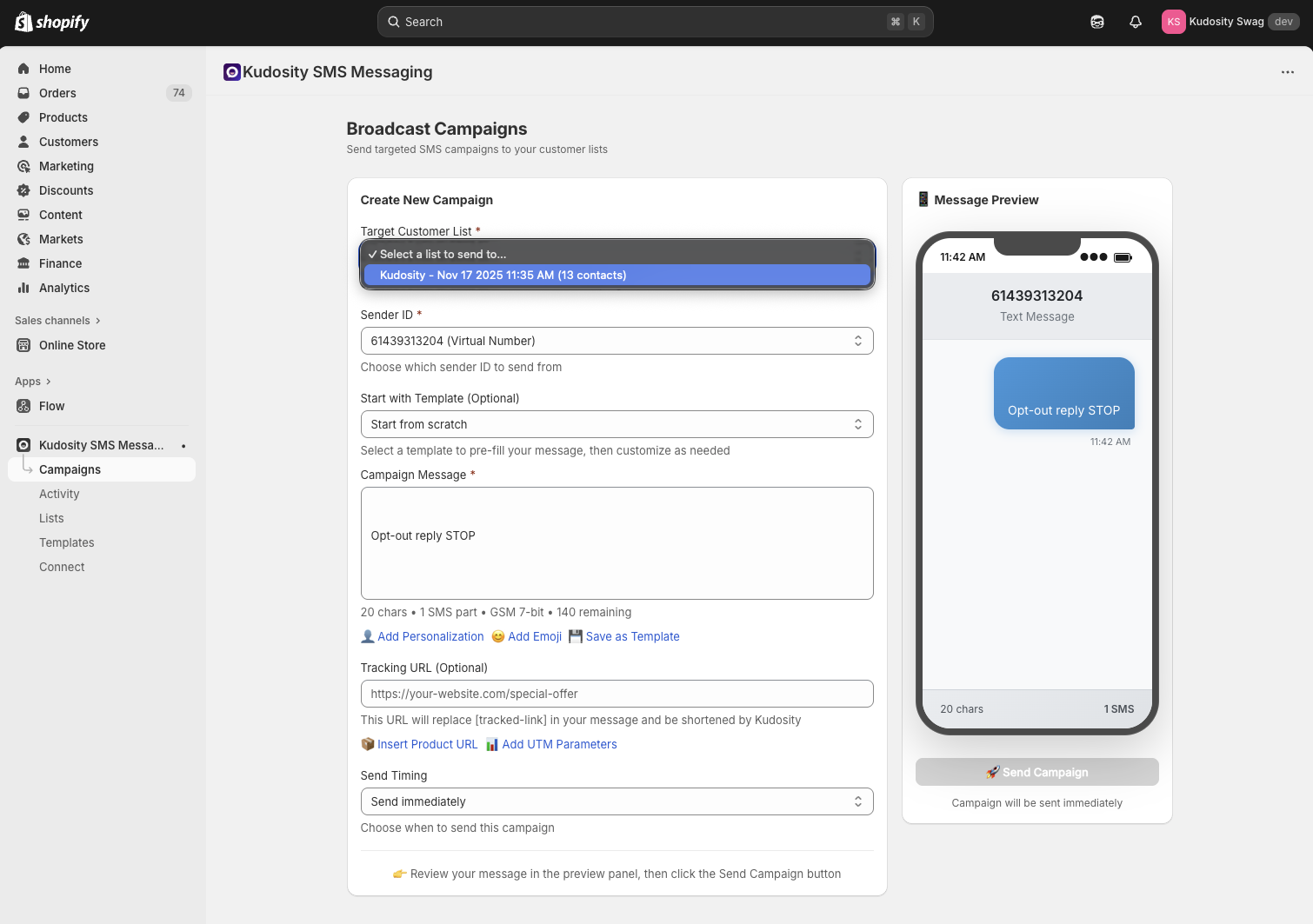
Task: Open the Sender ID dropdown
Action: pos(617,341)
